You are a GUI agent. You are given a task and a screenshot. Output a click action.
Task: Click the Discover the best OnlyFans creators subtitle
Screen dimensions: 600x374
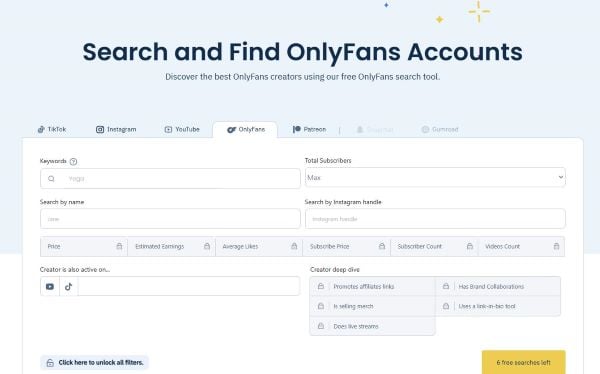(302, 77)
